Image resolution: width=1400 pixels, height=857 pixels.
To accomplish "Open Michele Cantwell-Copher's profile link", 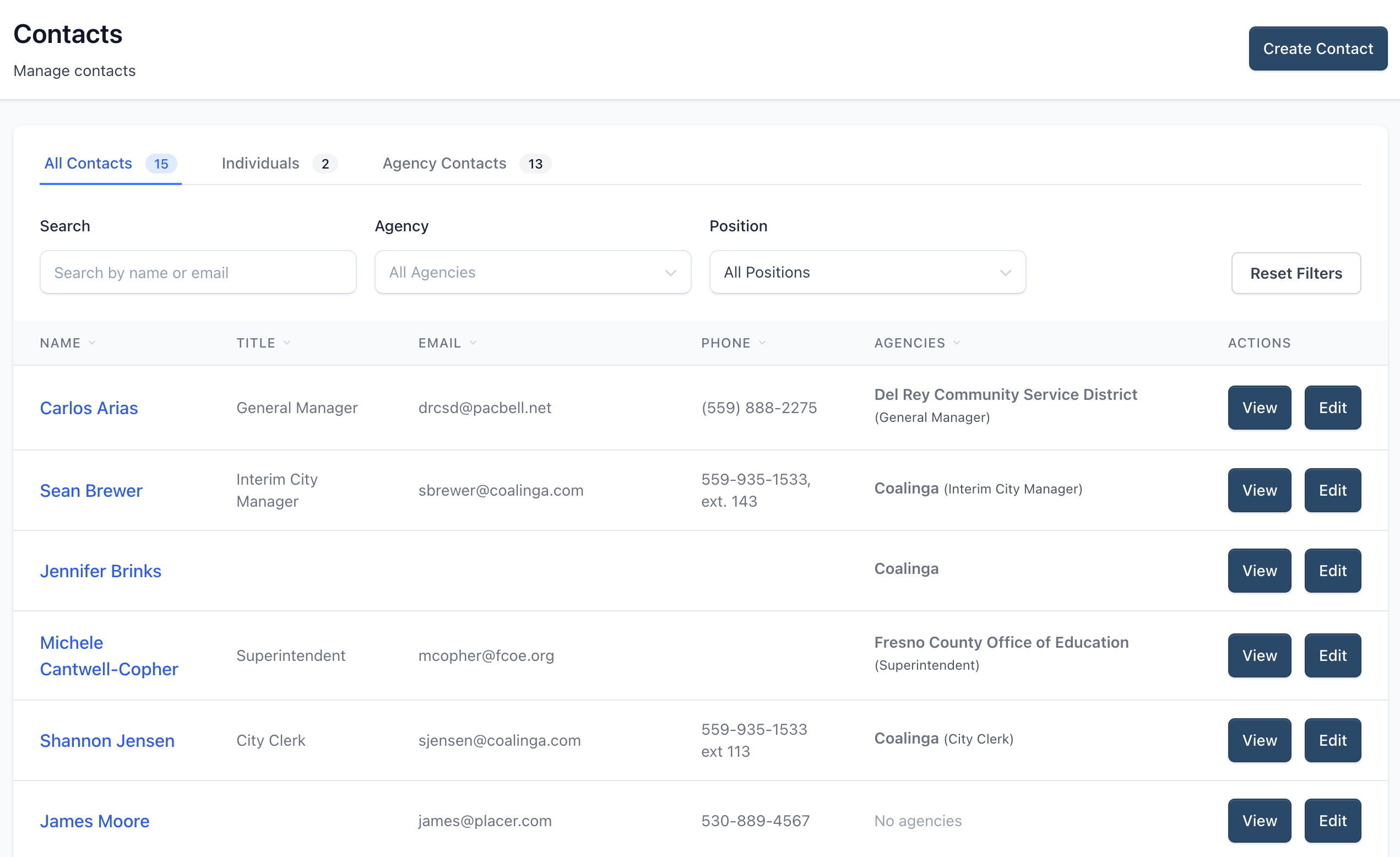I will (x=108, y=656).
